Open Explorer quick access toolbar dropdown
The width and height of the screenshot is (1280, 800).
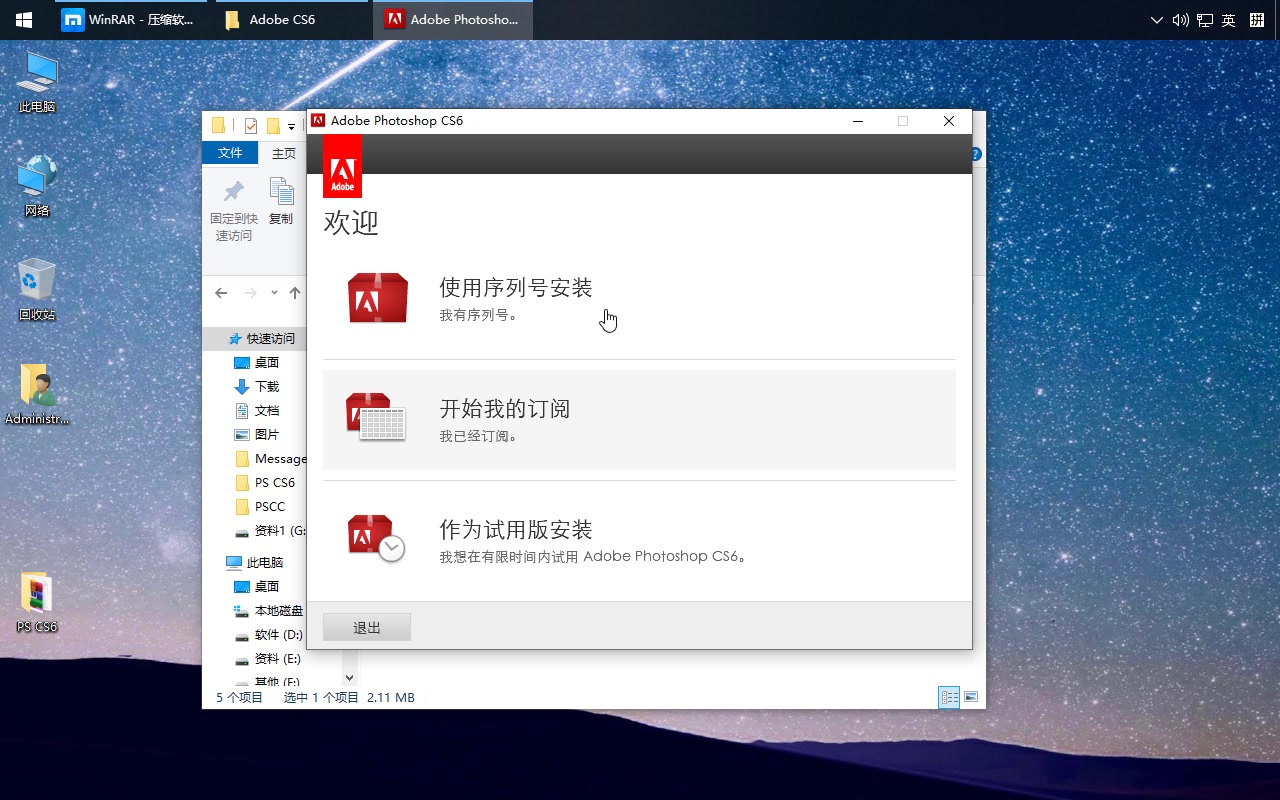[x=291, y=126]
